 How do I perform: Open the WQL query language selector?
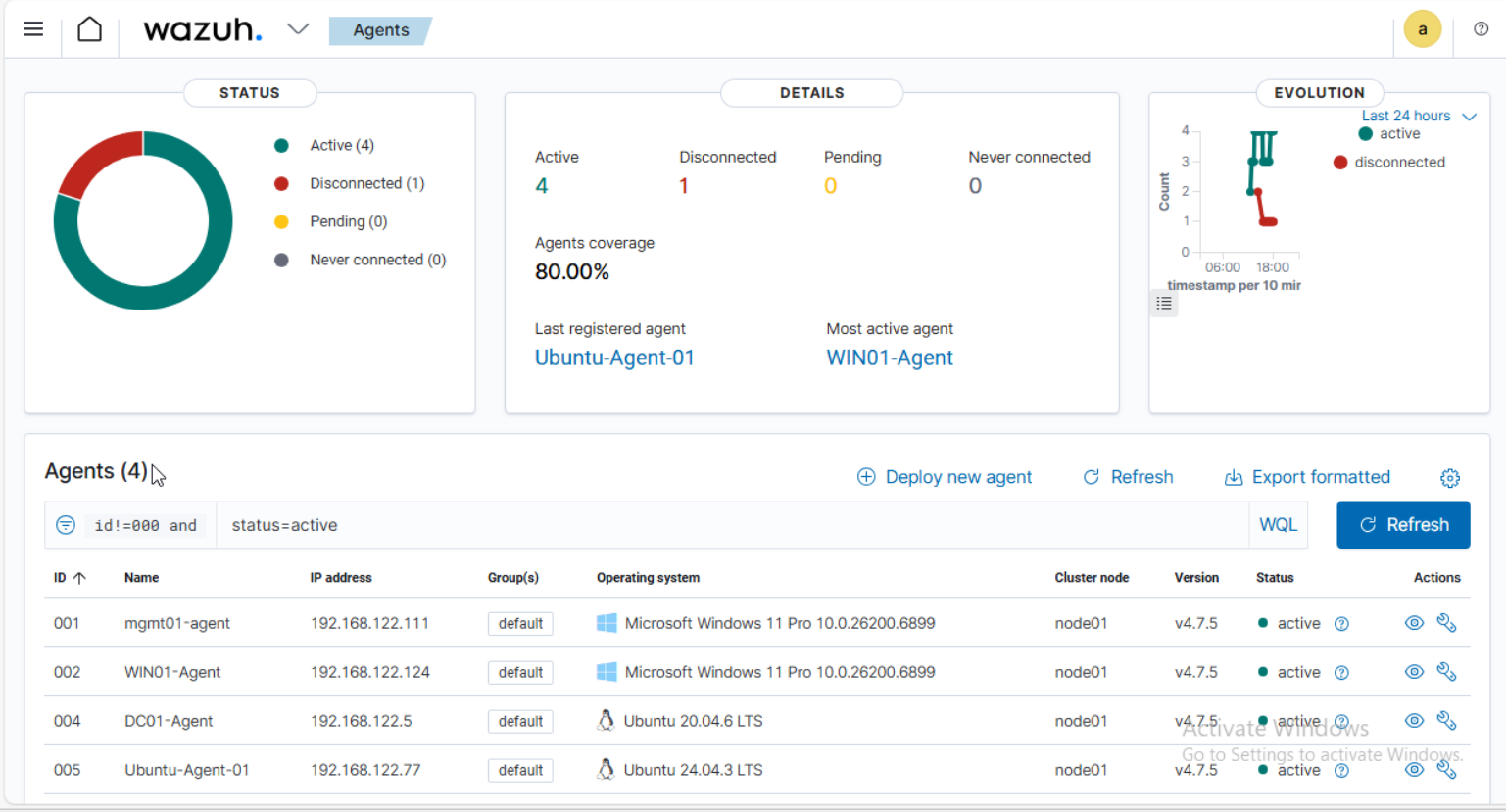[1278, 524]
